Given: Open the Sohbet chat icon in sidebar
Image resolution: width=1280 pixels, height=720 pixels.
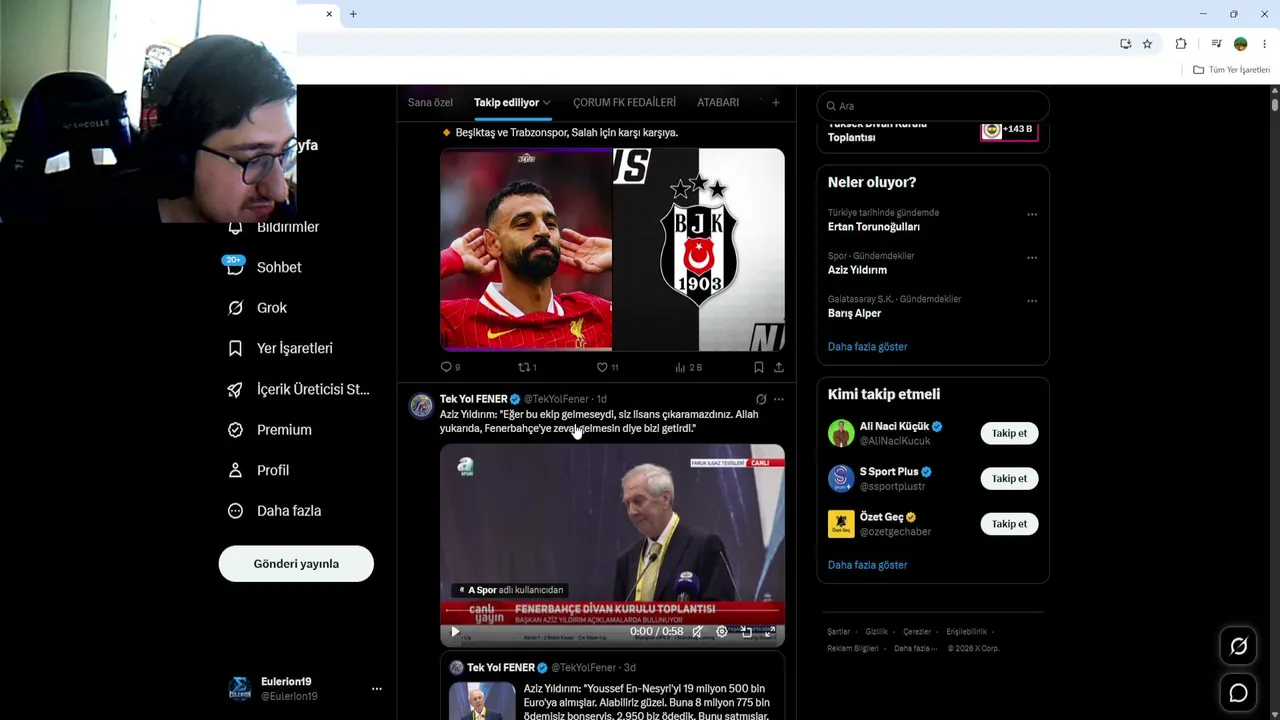Looking at the screenshot, I should (x=235, y=267).
